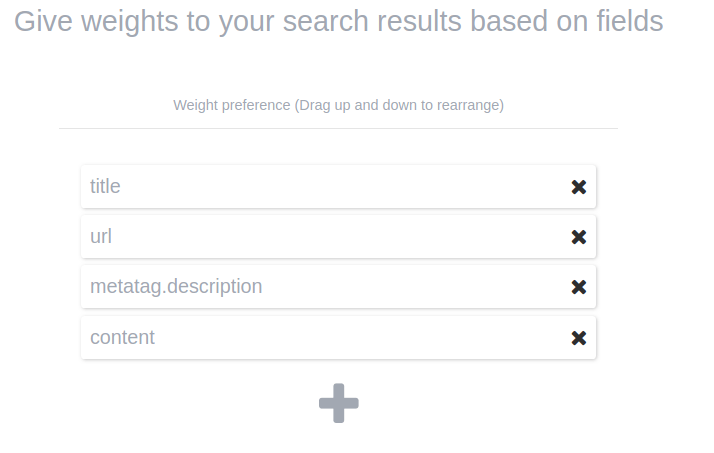Select the metatag.description weight row card
The image size is (714, 453).
pyautogui.click(x=400, y=287)
